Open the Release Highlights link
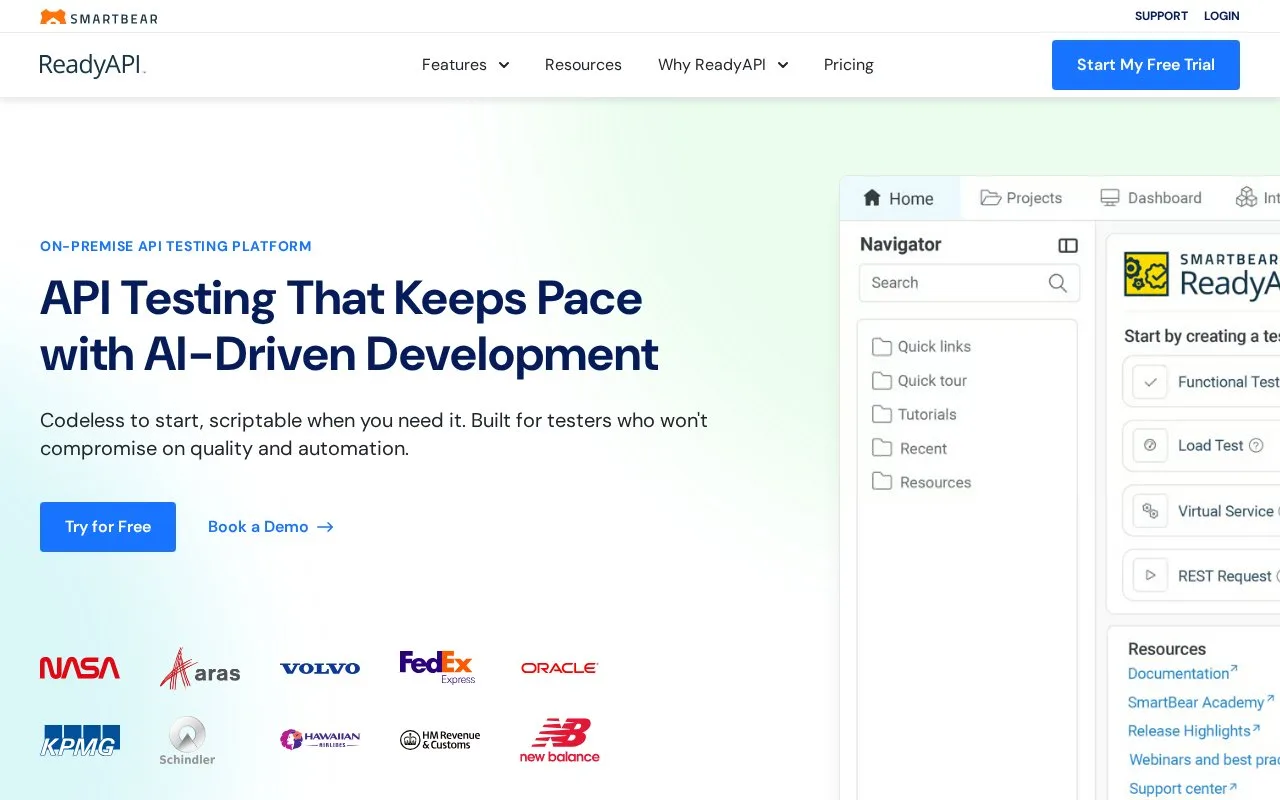The width and height of the screenshot is (1280, 800). point(1194,731)
